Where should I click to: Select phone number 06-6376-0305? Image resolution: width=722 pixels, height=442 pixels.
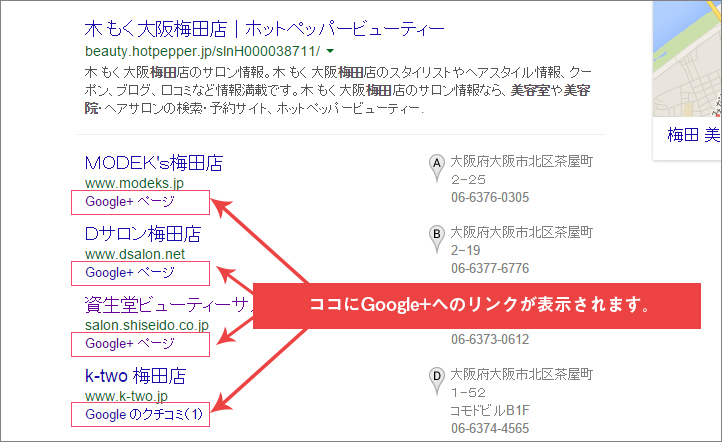[490, 198]
